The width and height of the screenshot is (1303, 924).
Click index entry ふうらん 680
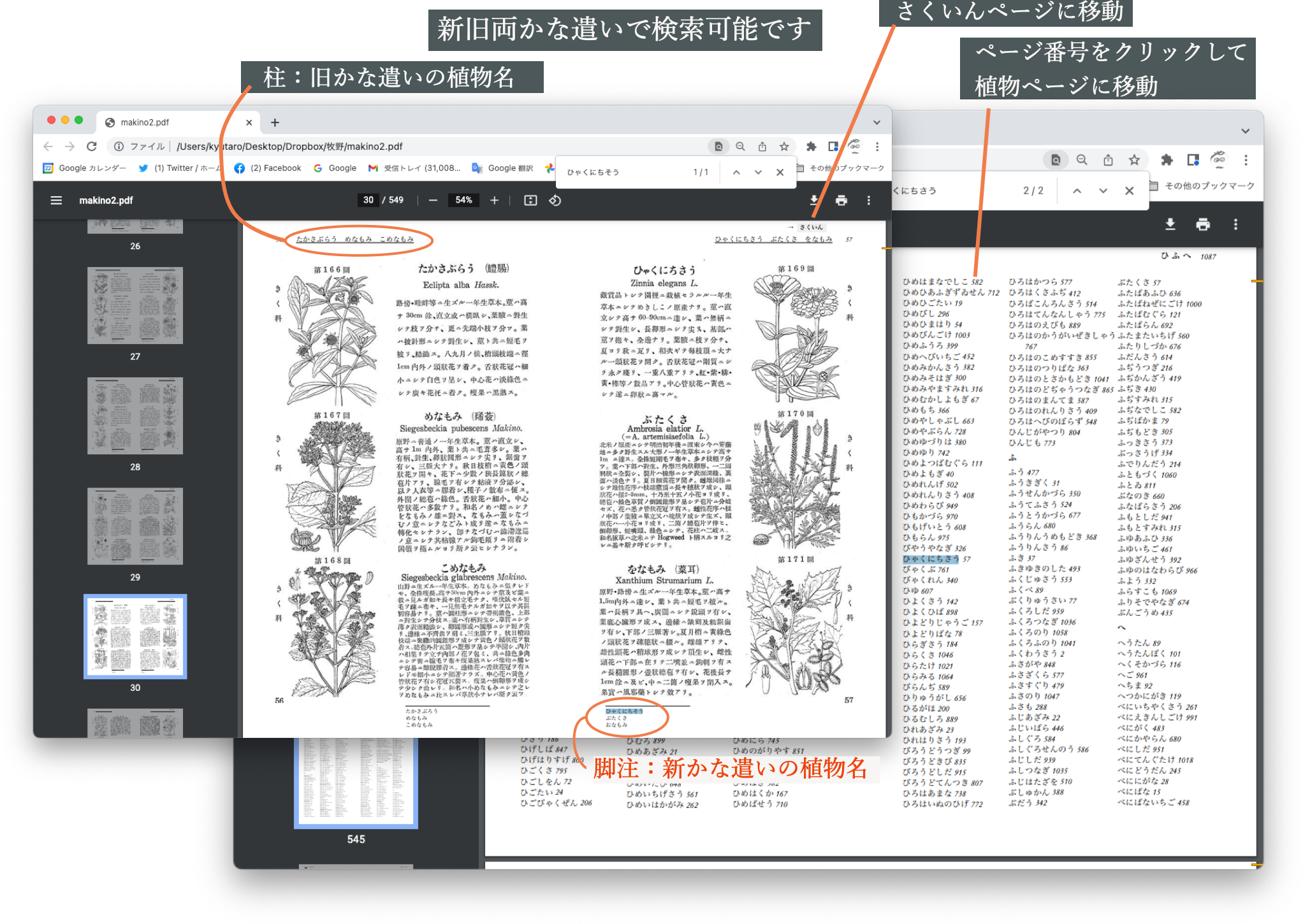pyautogui.click(x=1032, y=526)
